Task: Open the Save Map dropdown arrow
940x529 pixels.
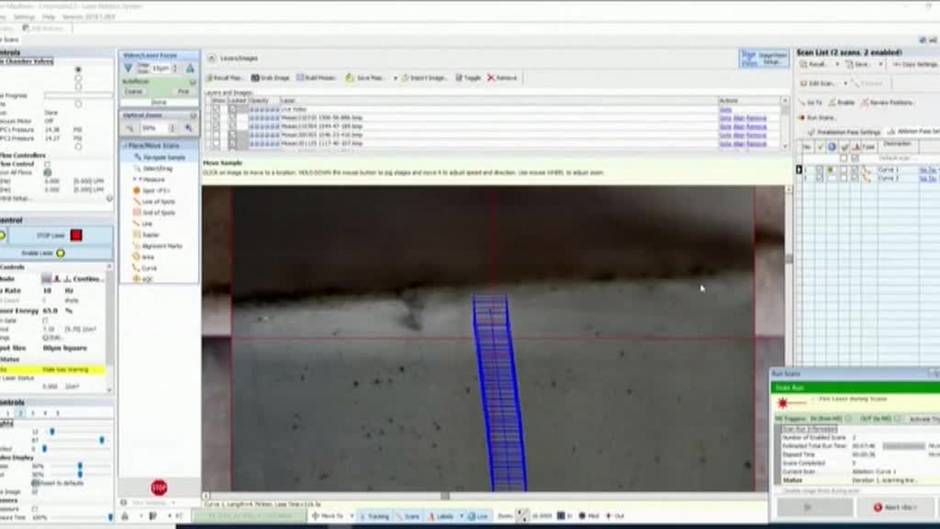Action: (395, 77)
